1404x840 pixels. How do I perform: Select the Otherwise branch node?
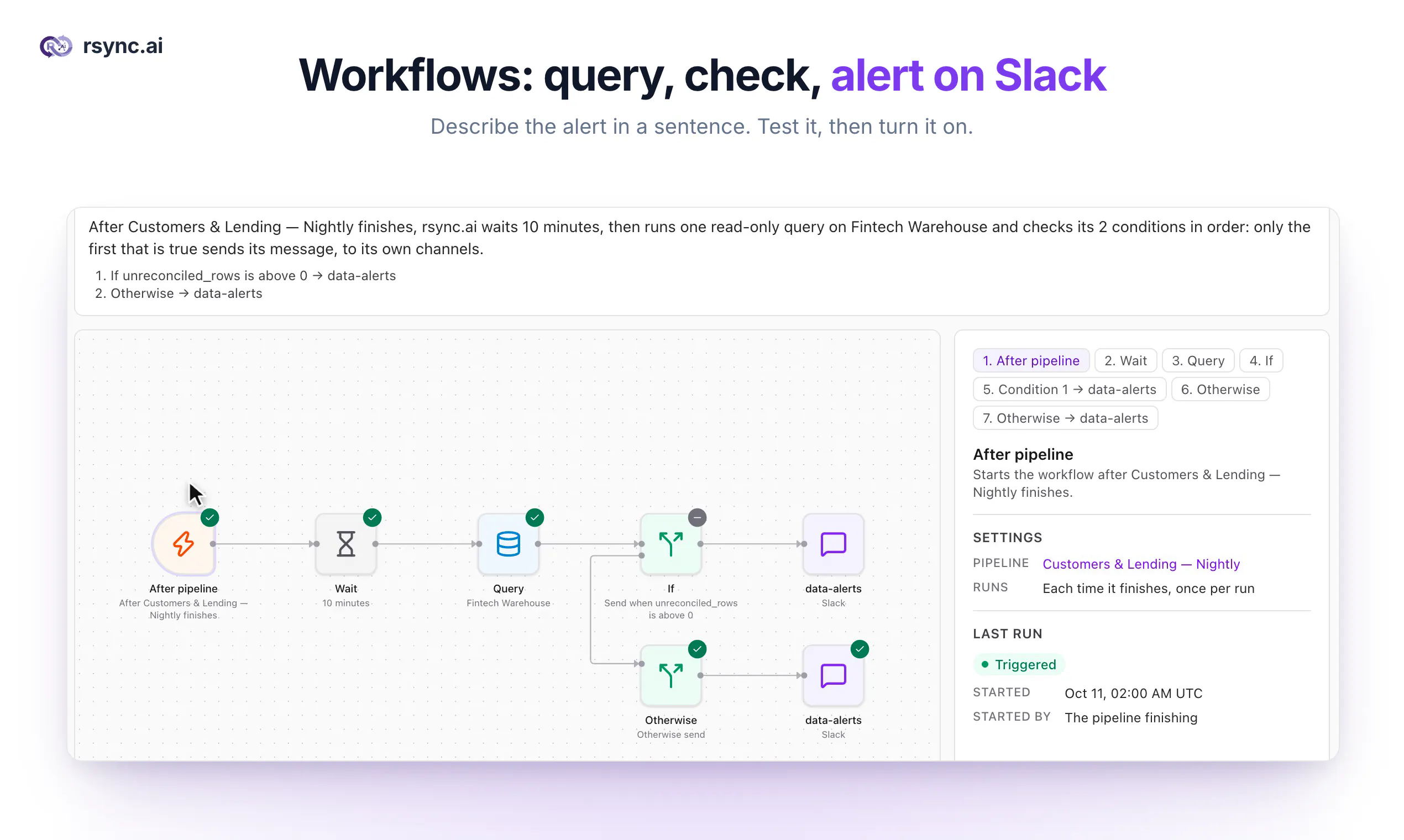(671, 675)
